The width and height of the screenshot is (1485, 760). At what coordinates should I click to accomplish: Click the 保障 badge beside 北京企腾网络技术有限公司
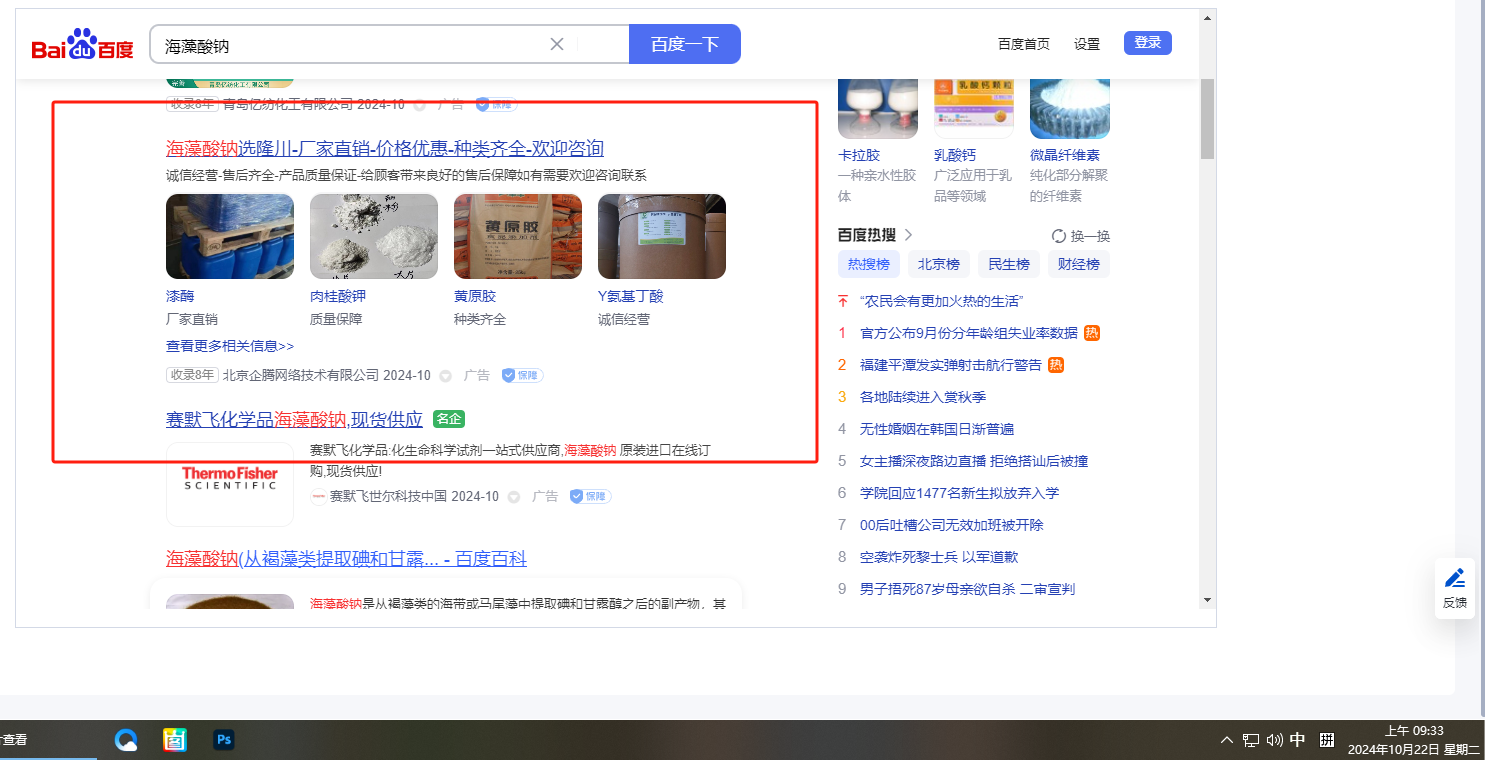(x=523, y=376)
